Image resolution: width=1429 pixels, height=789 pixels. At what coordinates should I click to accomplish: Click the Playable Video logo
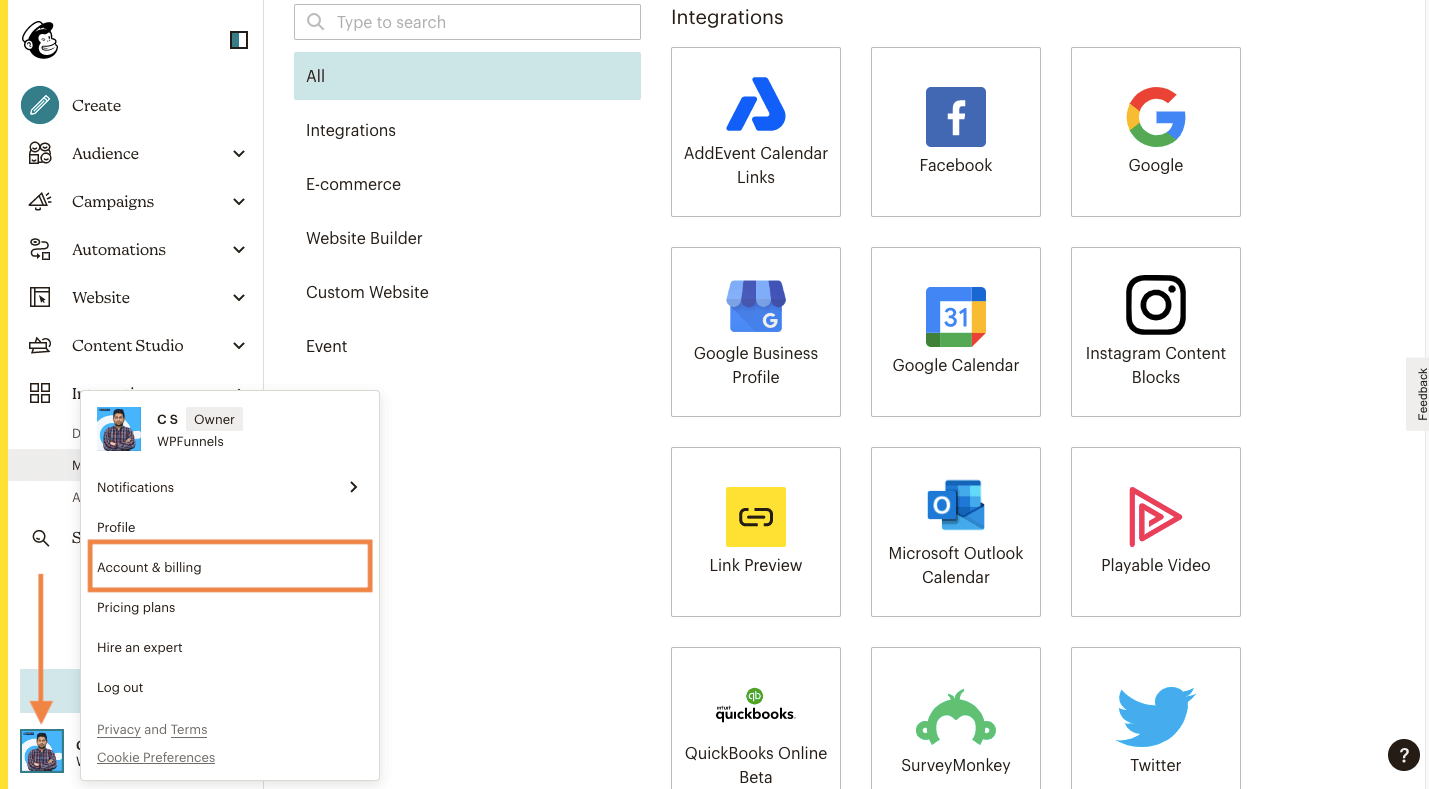[1156, 517]
